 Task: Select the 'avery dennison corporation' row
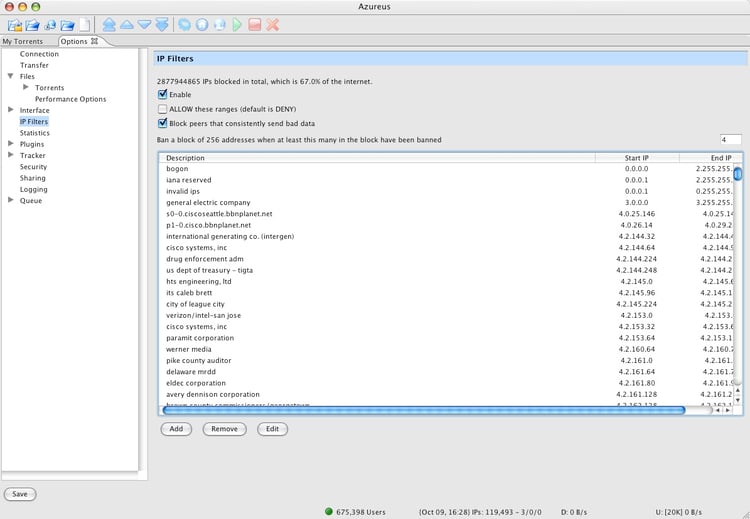(x=446, y=395)
